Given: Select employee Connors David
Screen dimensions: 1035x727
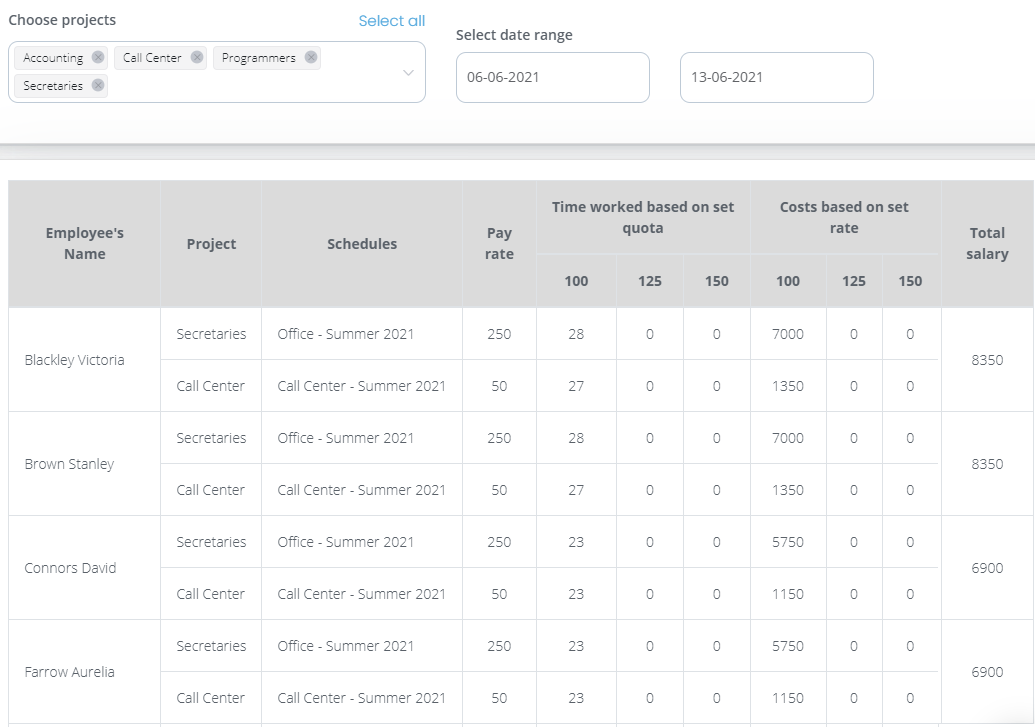Looking at the screenshot, I should tap(70, 568).
